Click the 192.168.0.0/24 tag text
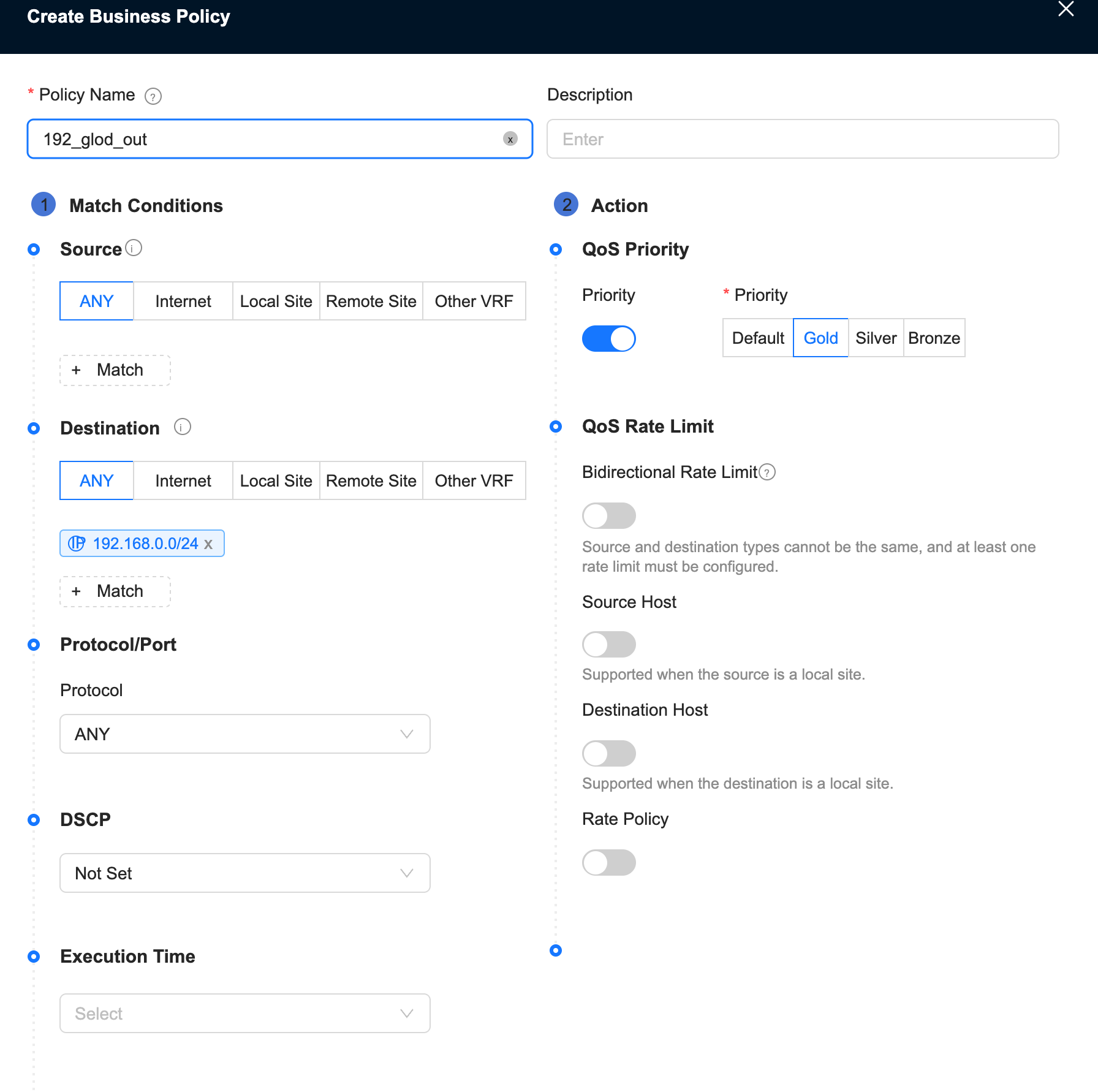Image resolution: width=1098 pixels, height=1092 pixels. [x=146, y=544]
